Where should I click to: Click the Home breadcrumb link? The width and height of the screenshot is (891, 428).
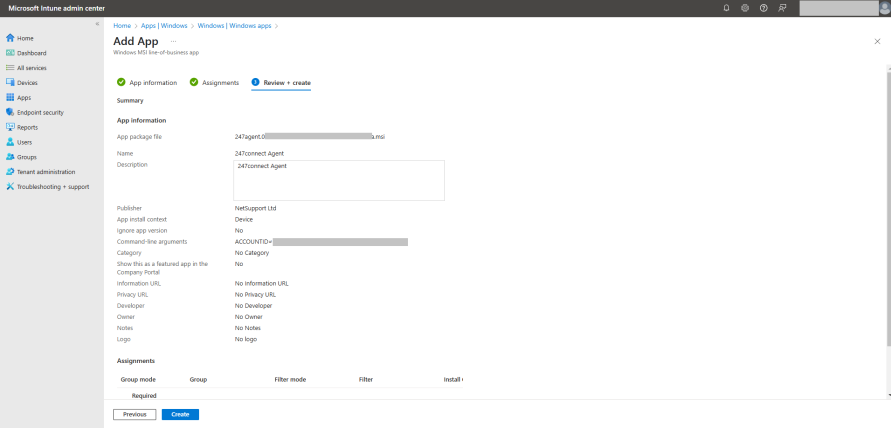[122, 26]
